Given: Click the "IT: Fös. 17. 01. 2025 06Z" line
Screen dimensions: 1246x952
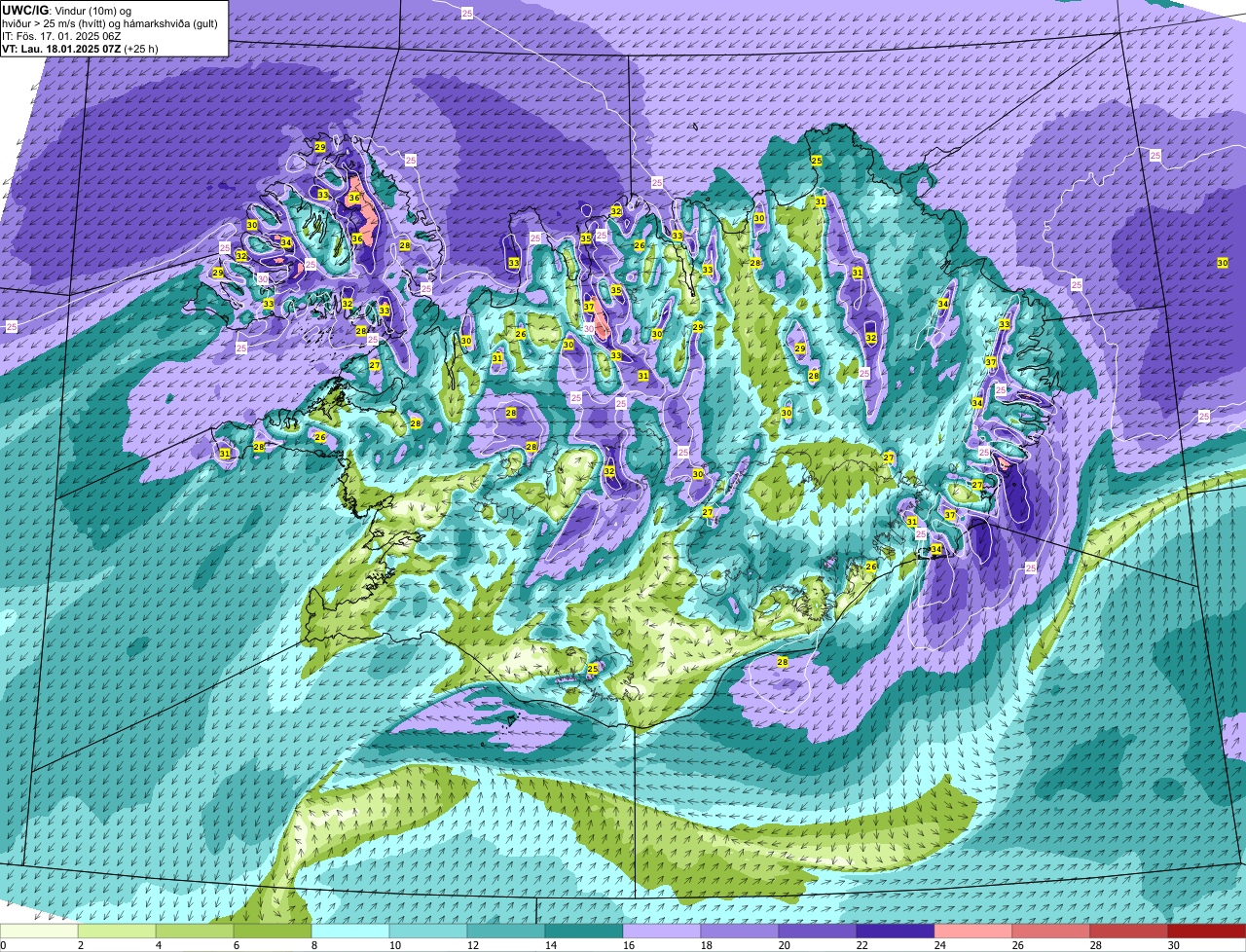Looking at the screenshot, I should 60,36.
